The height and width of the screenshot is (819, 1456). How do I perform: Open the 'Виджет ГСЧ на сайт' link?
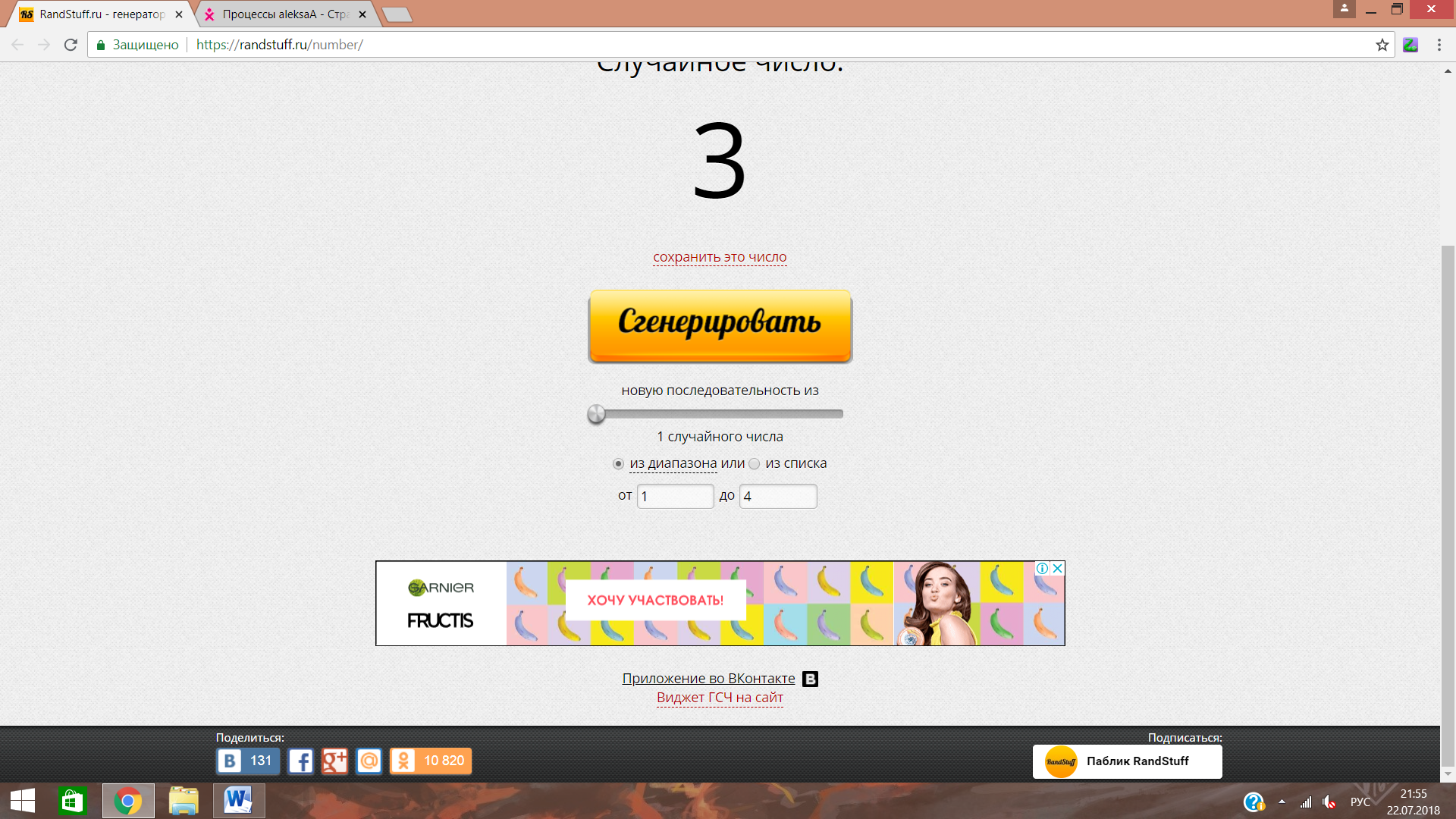[x=720, y=698]
